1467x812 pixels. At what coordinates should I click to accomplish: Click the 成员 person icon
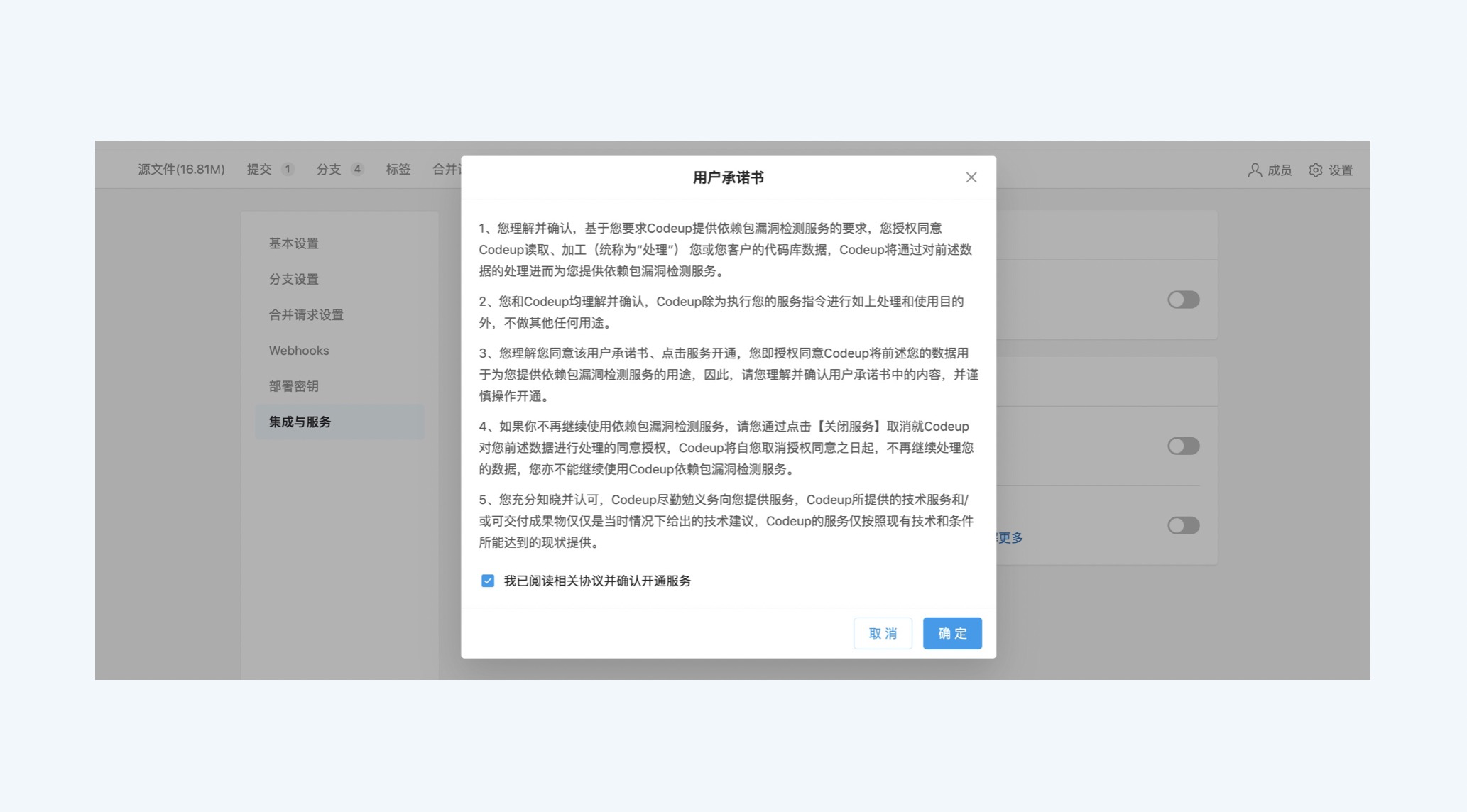point(1255,170)
